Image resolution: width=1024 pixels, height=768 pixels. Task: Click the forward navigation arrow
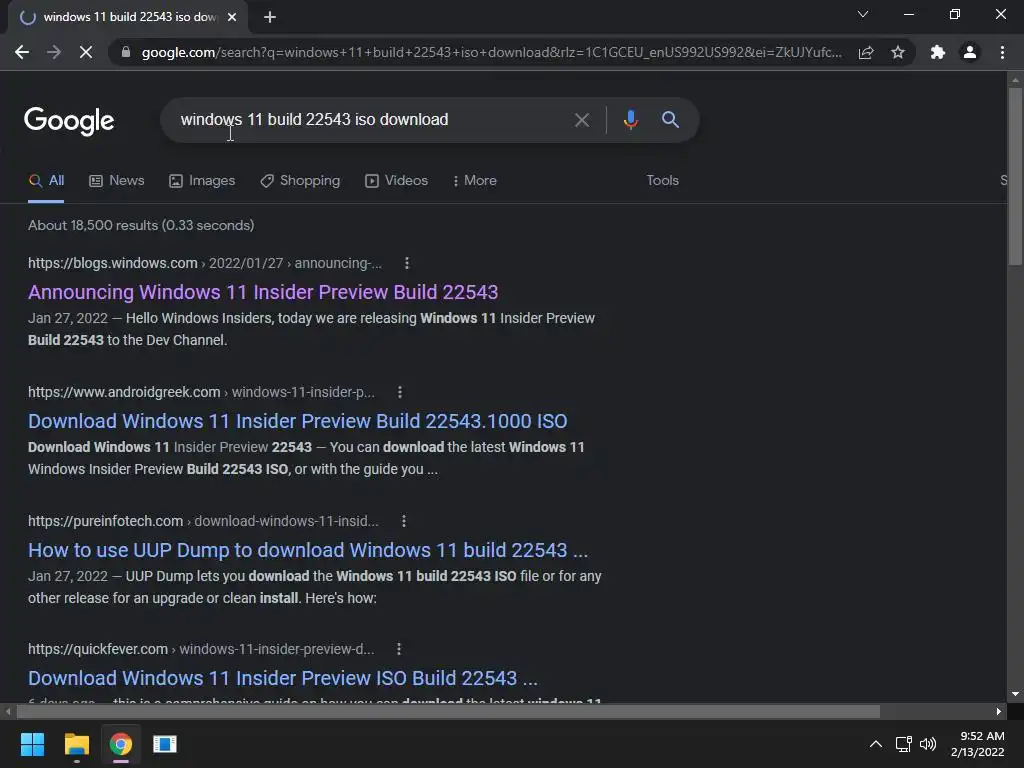tap(54, 52)
